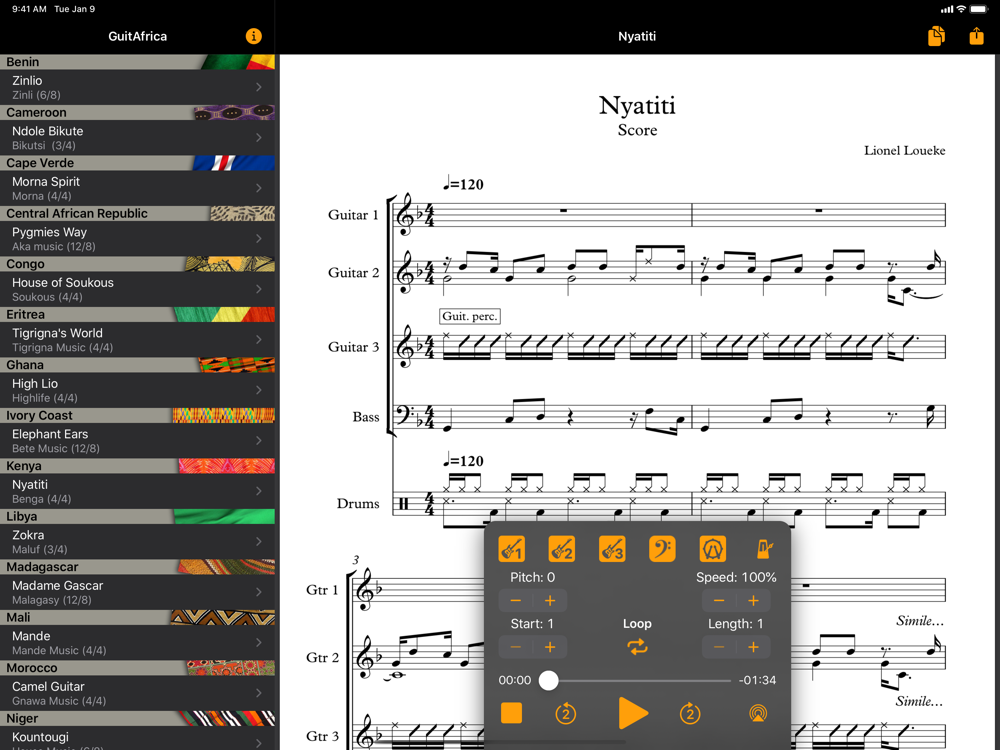The image size is (1000, 750).
Task: Open House of Soukous chevron
Action: [x=259, y=289]
